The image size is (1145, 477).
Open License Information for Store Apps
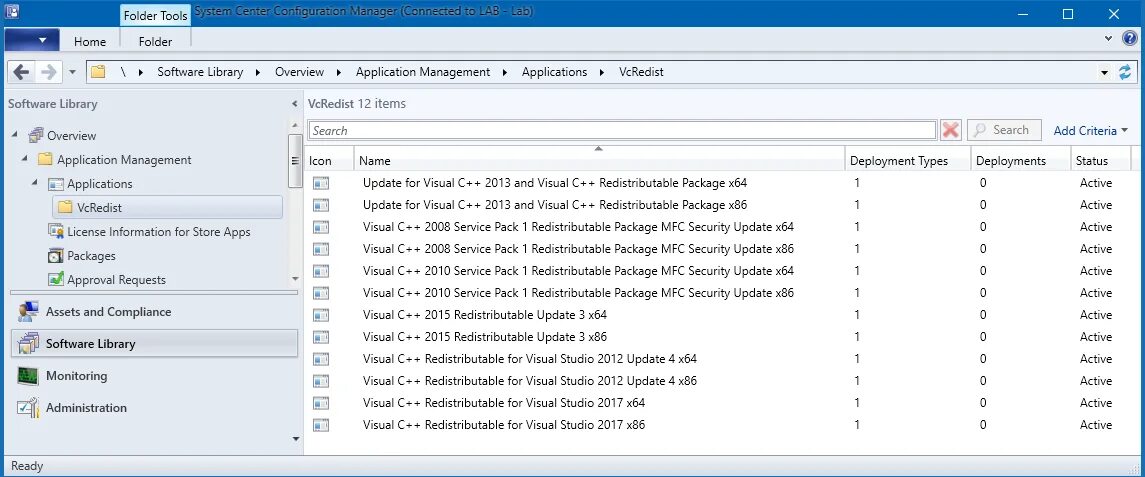point(158,232)
